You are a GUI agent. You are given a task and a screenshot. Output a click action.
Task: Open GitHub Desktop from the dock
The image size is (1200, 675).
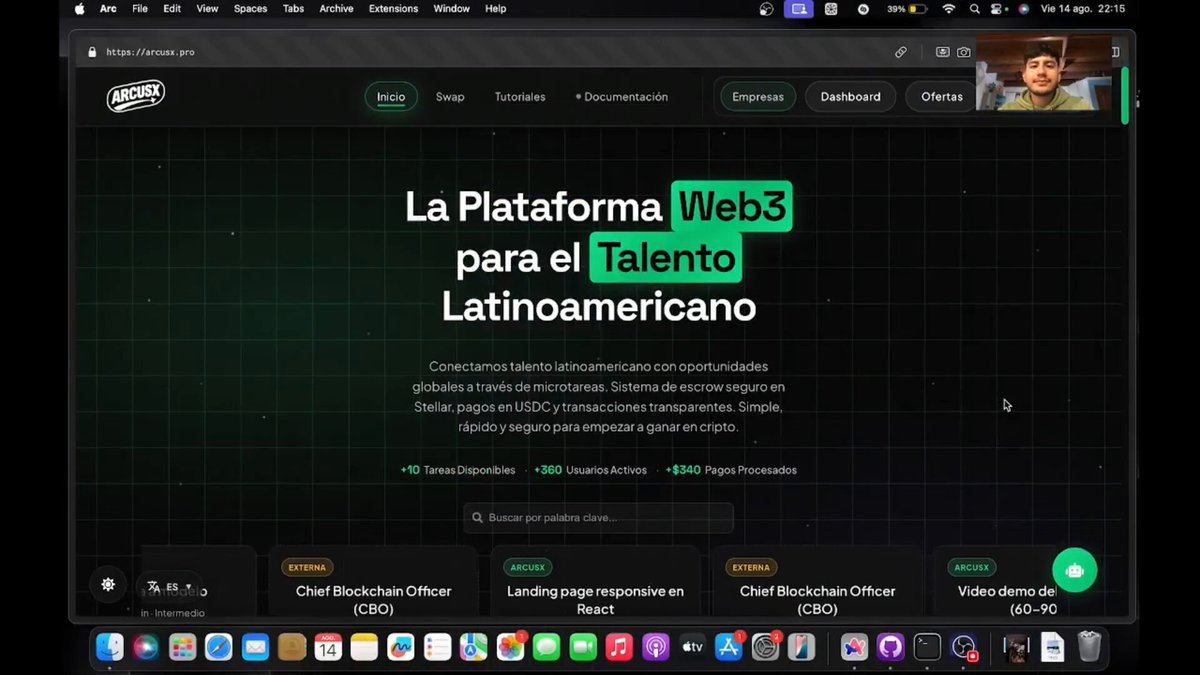click(890, 647)
